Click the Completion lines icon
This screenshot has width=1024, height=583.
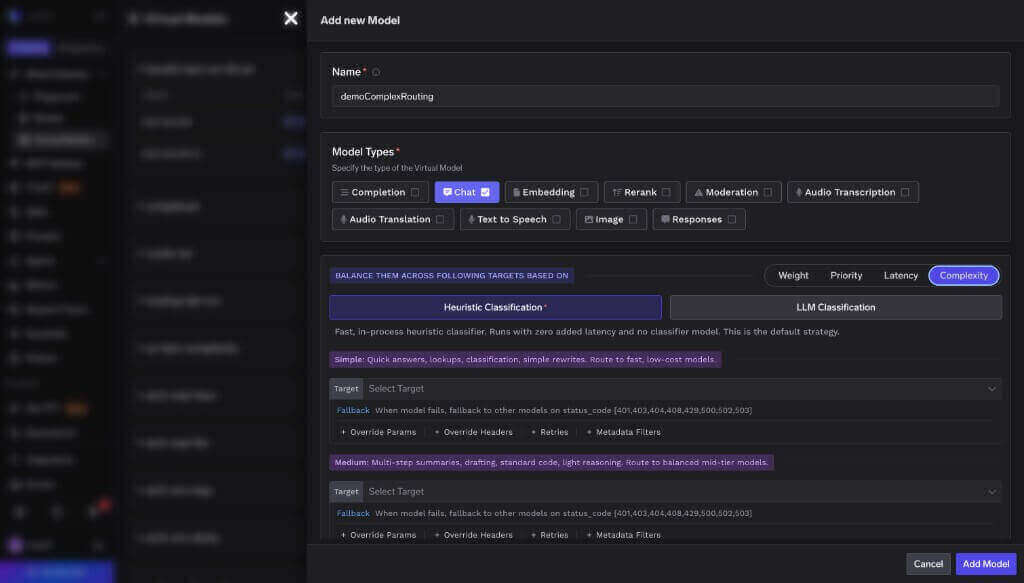click(344, 192)
